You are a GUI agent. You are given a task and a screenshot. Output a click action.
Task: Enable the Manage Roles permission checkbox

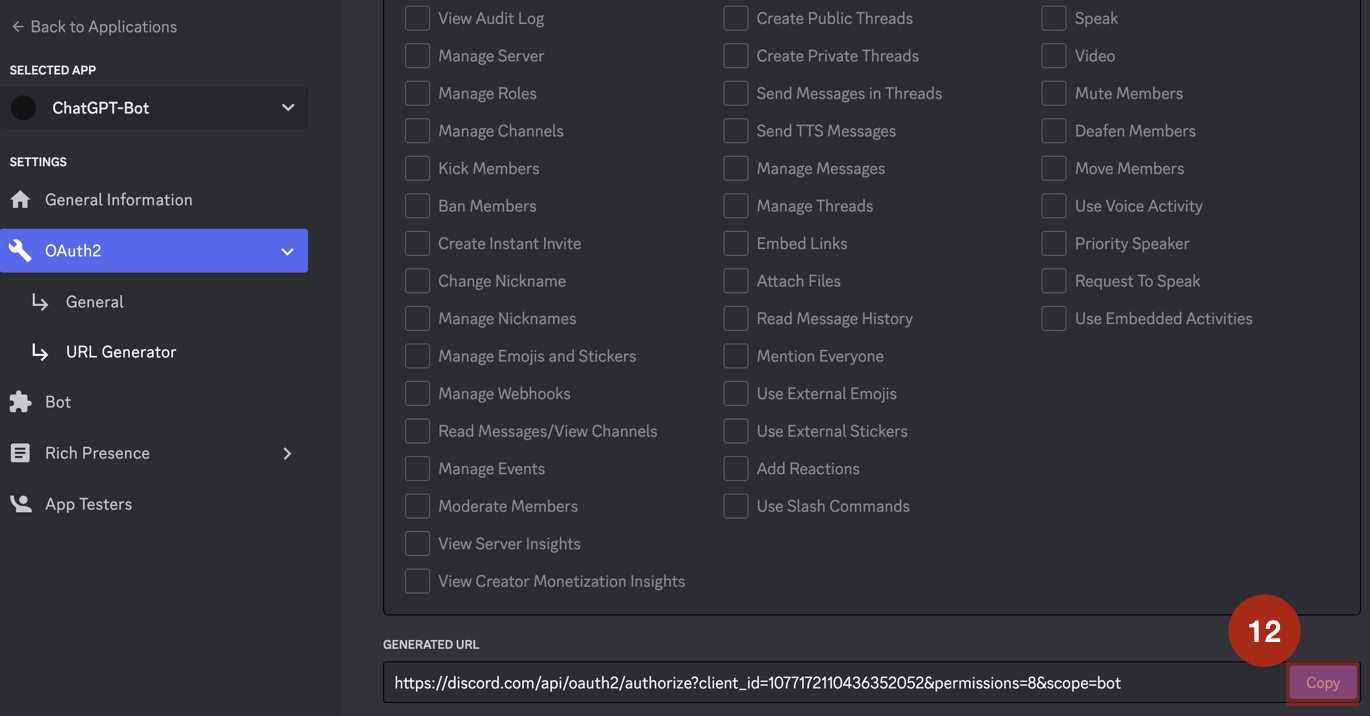[x=417, y=93]
